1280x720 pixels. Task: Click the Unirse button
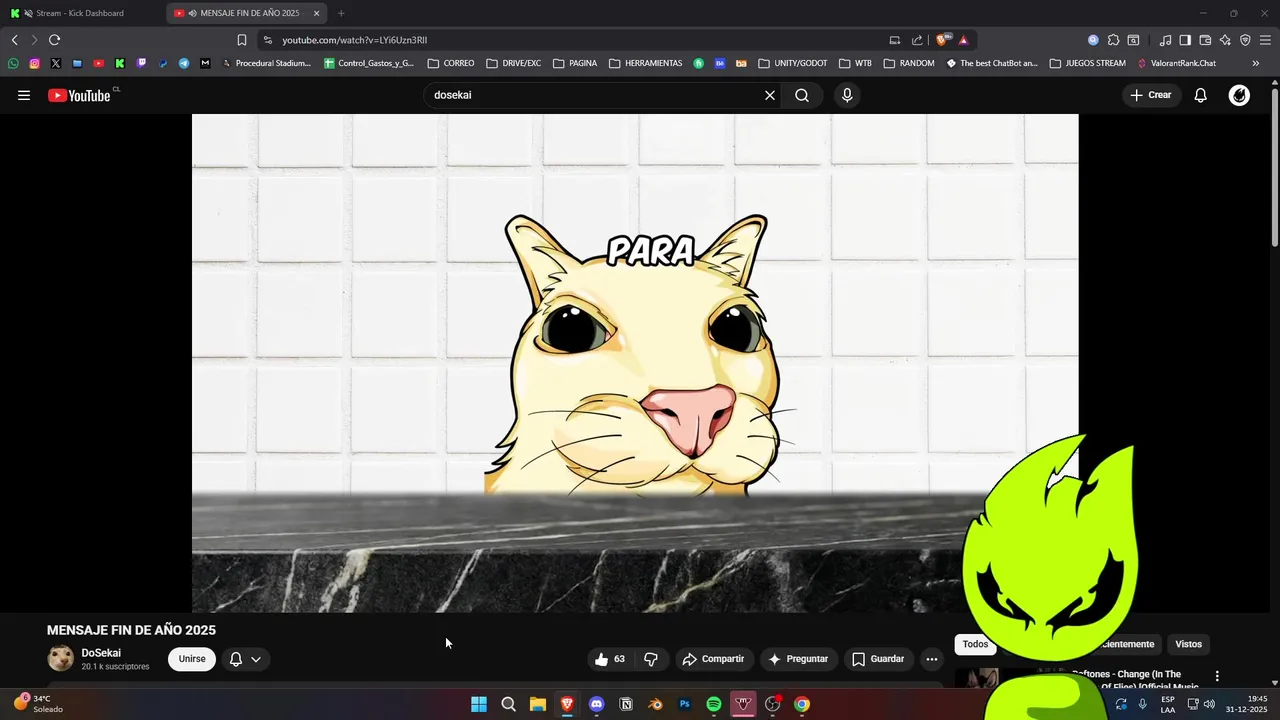coord(192,659)
